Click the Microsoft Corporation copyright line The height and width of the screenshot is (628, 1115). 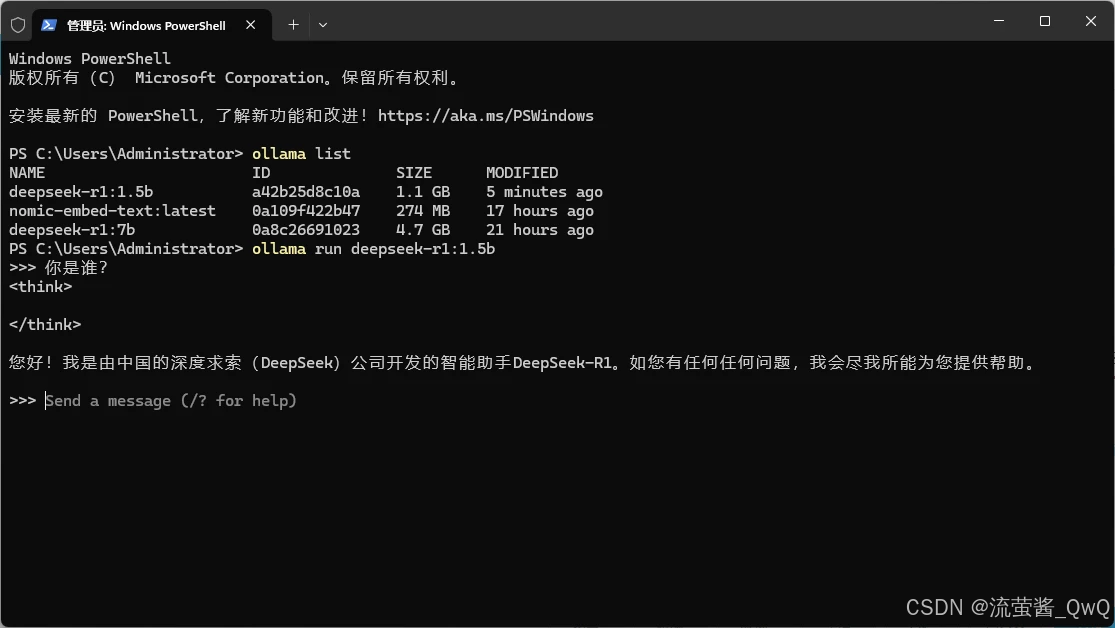pyautogui.click(x=235, y=78)
